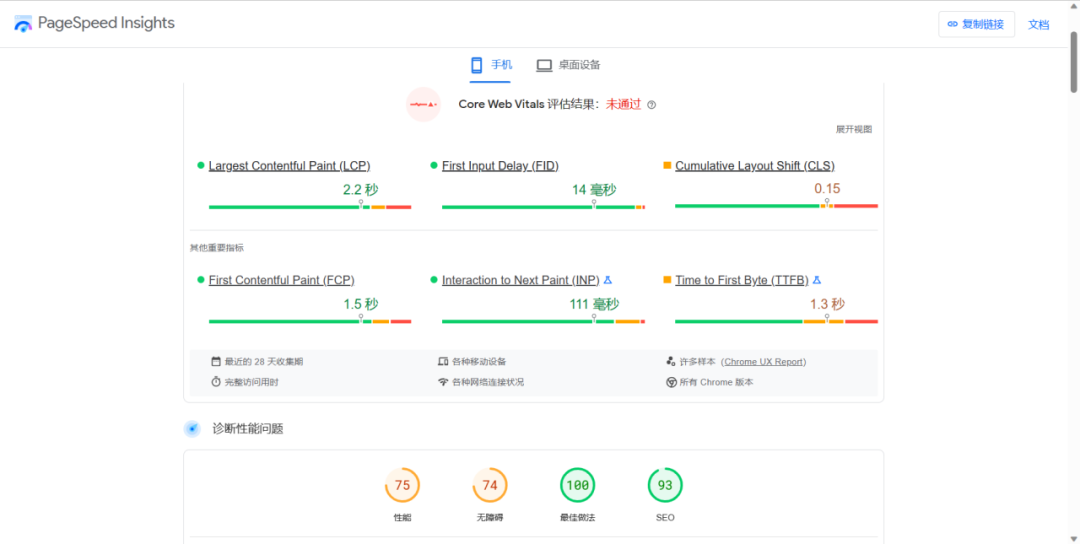Click the LCP value 2.2 秒
The image size is (1080, 544).
(x=361, y=190)
